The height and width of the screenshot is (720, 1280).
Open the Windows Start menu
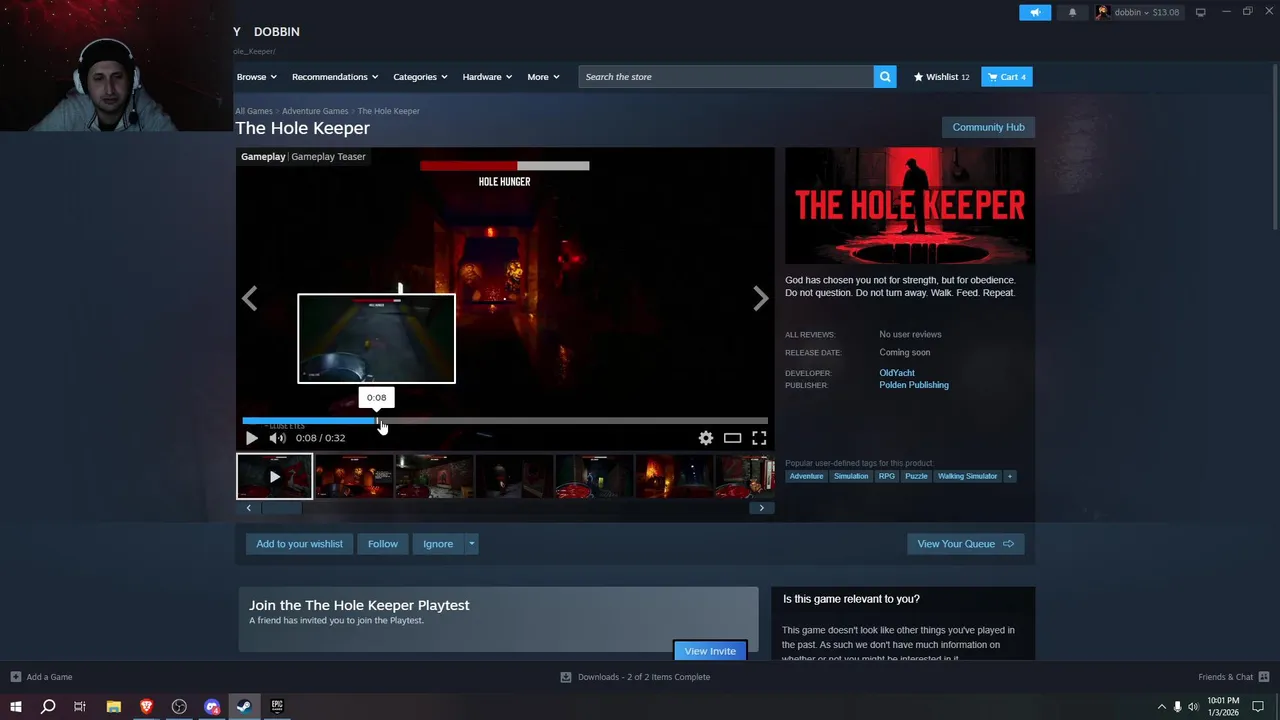click(x=15, y=707)
